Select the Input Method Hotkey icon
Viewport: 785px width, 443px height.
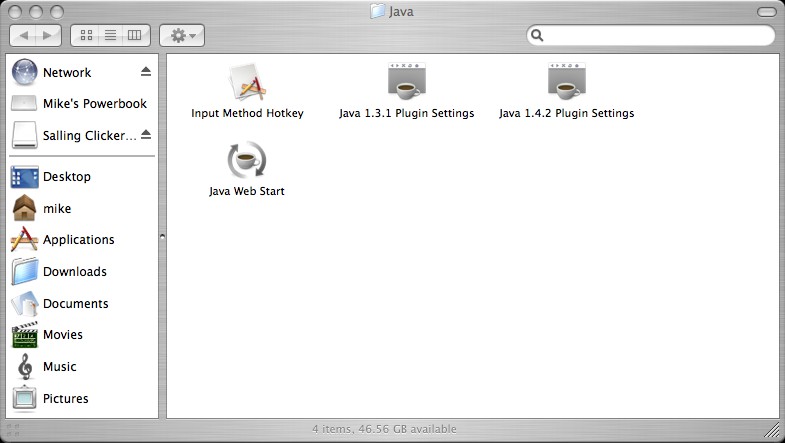click(x=247, y=82)
